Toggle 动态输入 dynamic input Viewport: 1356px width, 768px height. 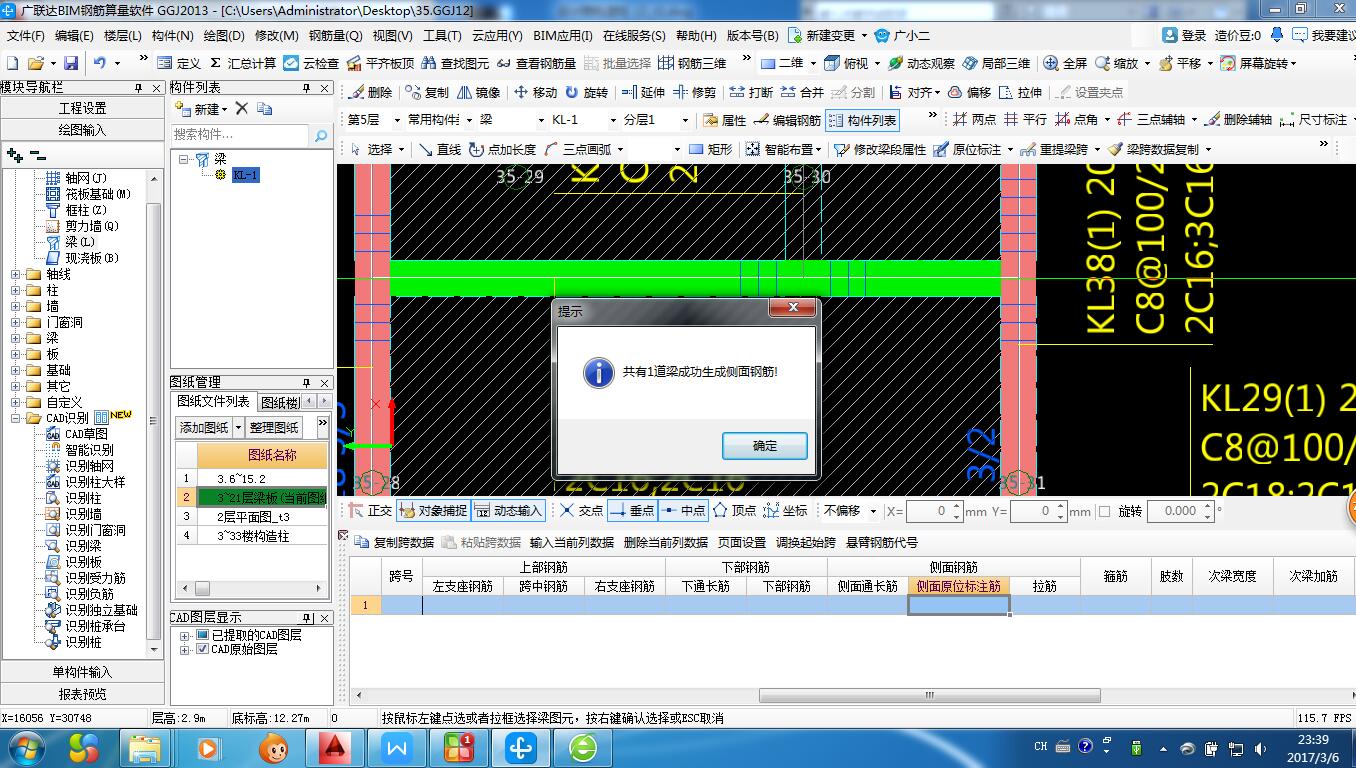pyautogui.click(x=508, y=510)
